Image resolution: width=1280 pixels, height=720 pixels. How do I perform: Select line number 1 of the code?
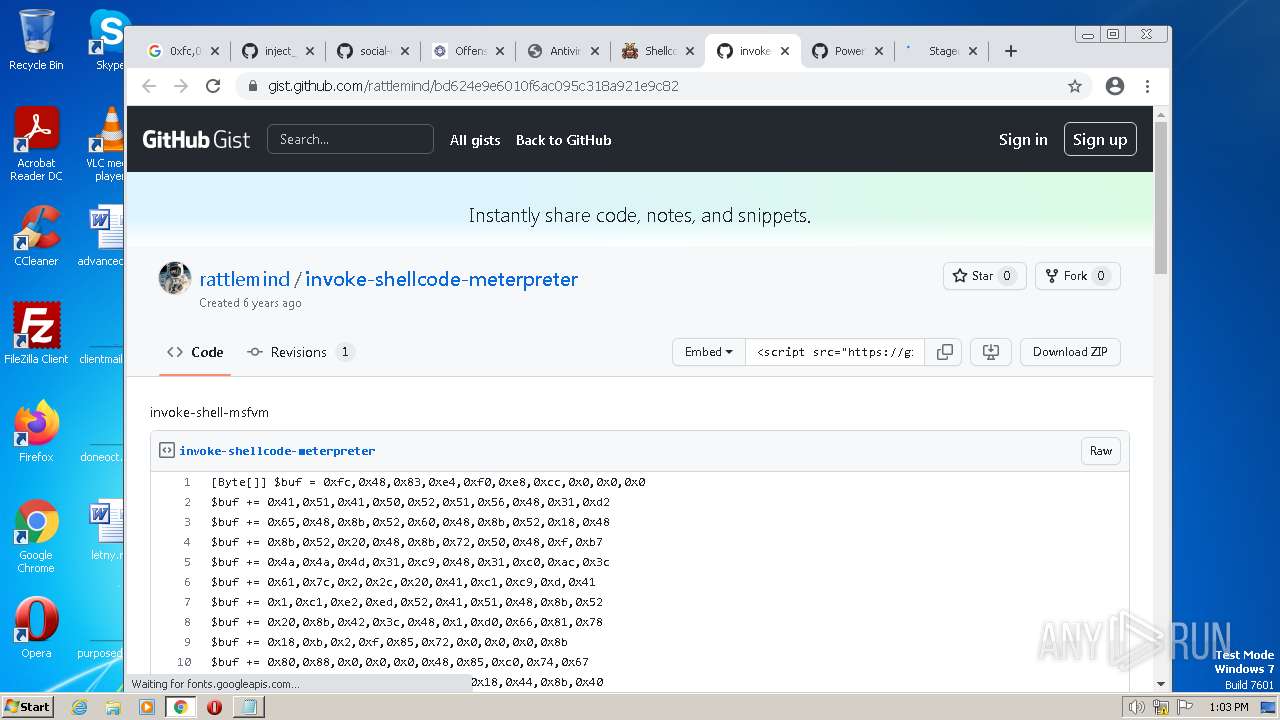point(186,482)
